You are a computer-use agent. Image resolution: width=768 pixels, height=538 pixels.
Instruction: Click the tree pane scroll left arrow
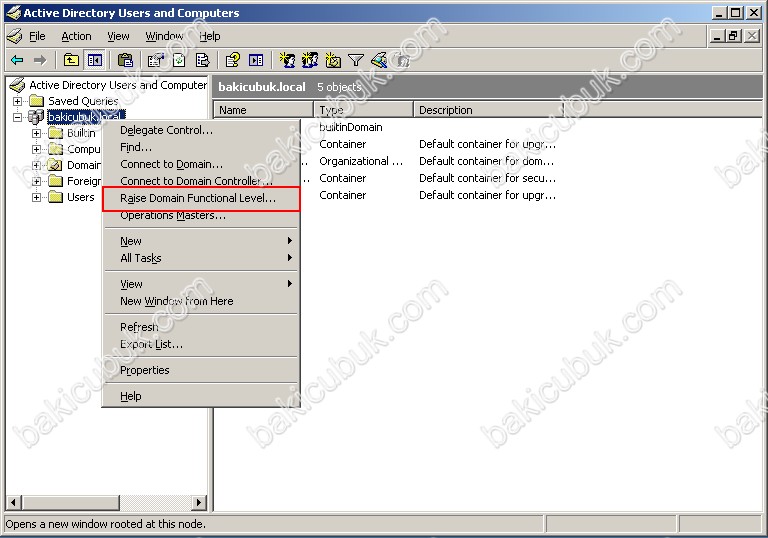pyautogui.click(x=13, y=503)
